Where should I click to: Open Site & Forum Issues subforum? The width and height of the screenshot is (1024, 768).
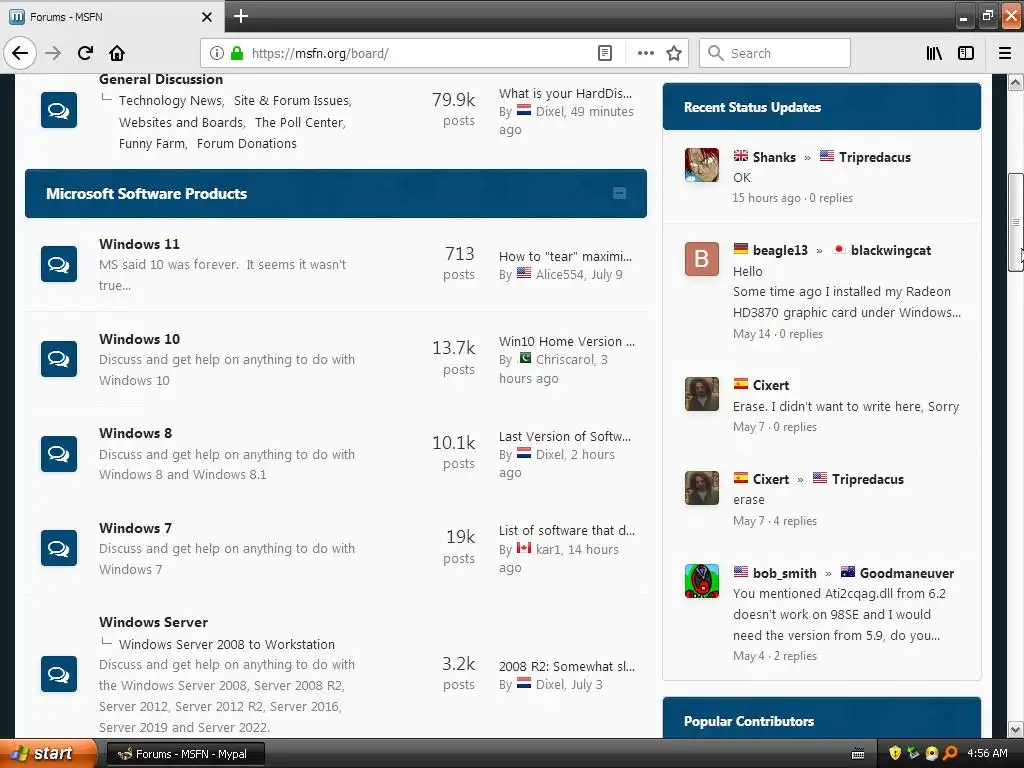point(291,101)
